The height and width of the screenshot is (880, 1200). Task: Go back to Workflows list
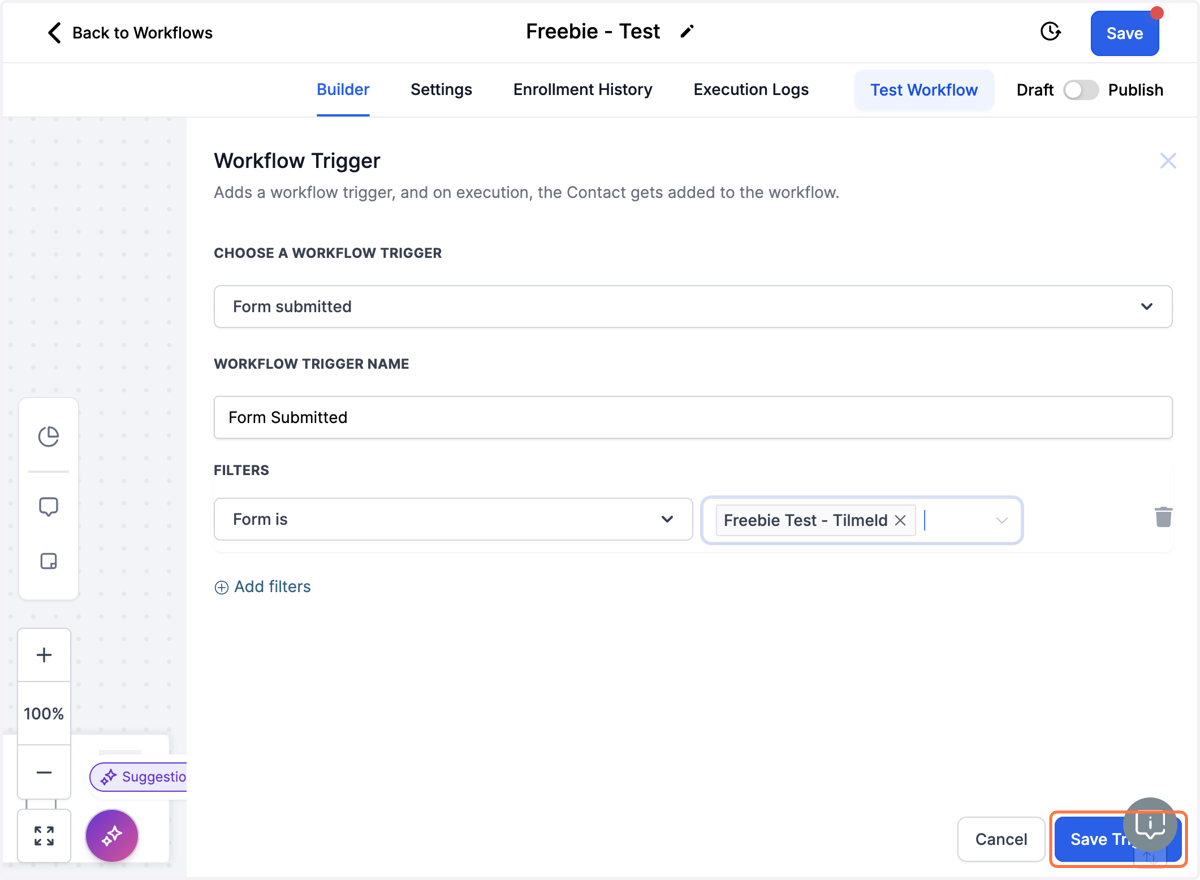pos(130,33)
